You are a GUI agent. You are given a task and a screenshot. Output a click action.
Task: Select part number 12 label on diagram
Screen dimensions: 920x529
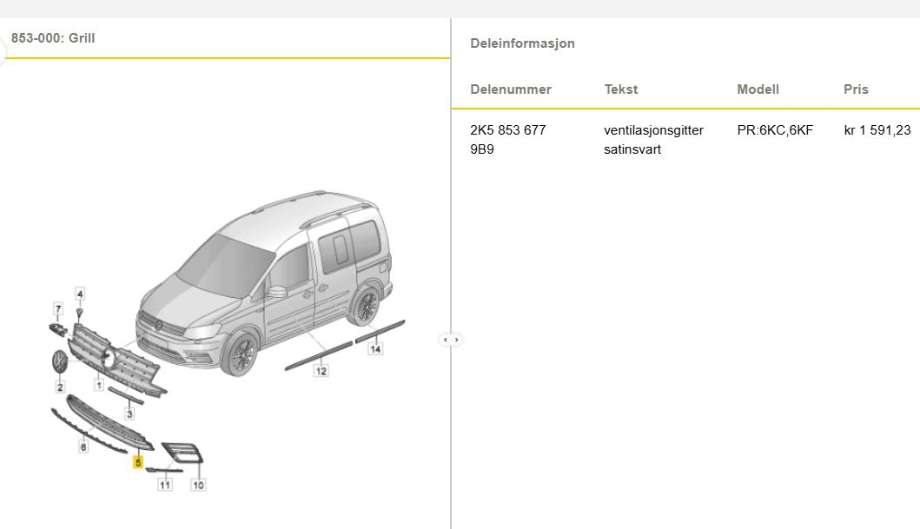[321, 371]
